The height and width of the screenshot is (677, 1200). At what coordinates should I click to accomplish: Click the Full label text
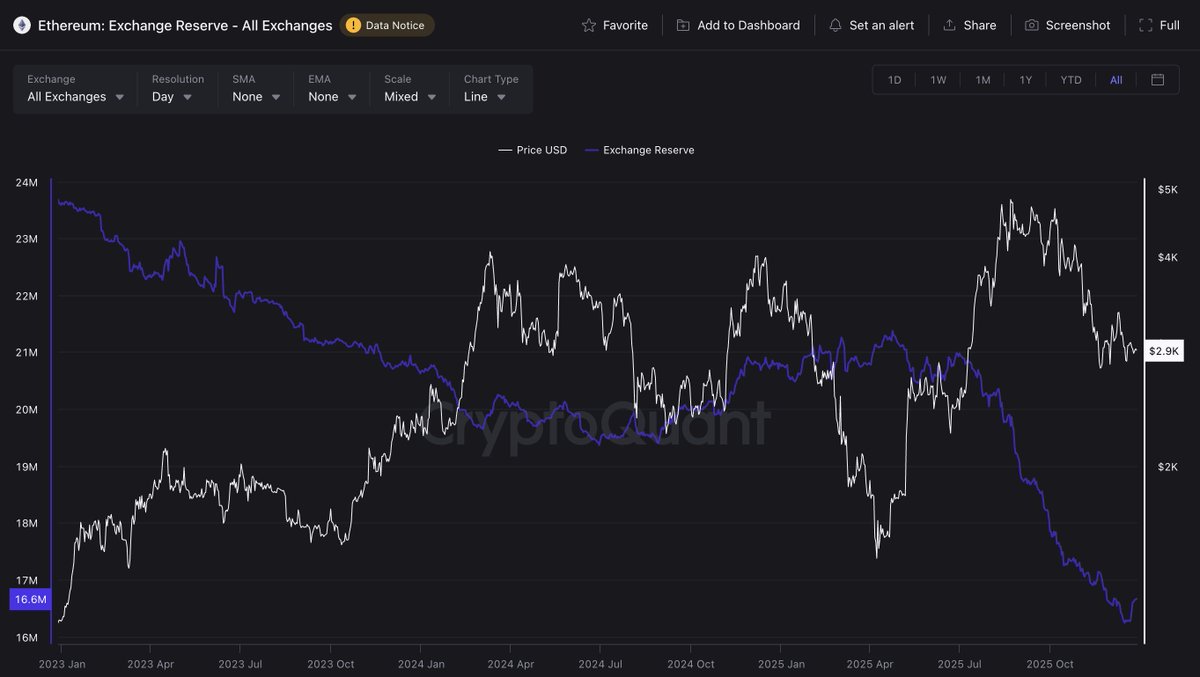pos(1170,25)
